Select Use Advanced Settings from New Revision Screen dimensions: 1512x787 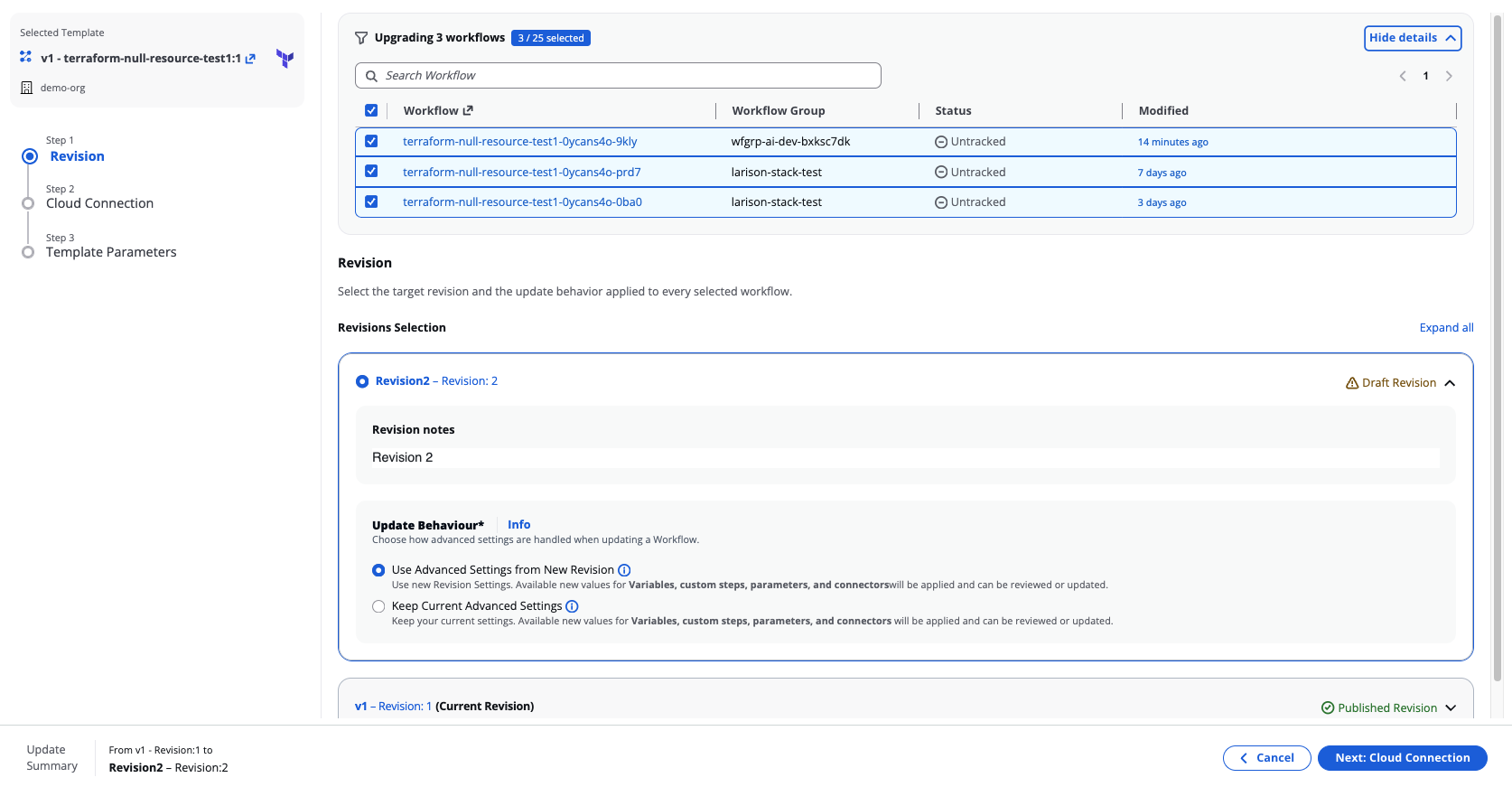pos(378,570)
